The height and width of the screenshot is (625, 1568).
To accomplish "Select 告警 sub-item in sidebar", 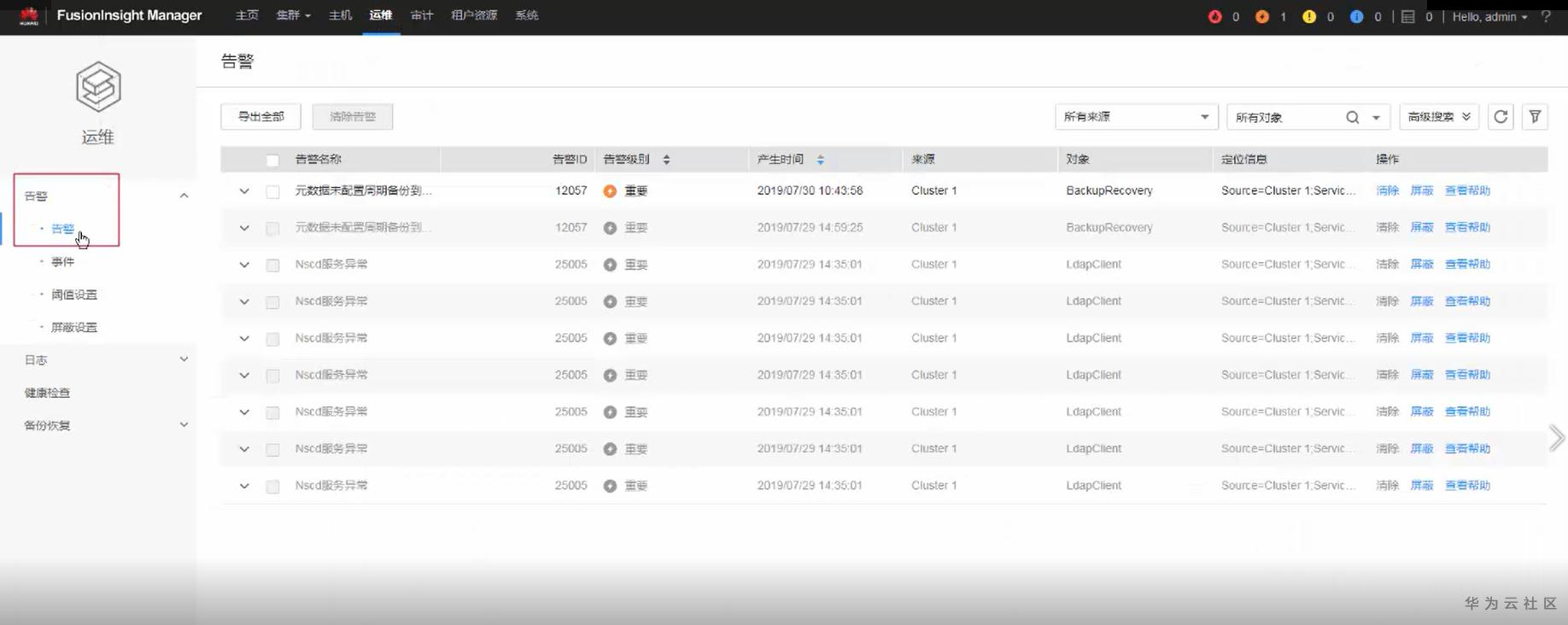I will [62, 229].
